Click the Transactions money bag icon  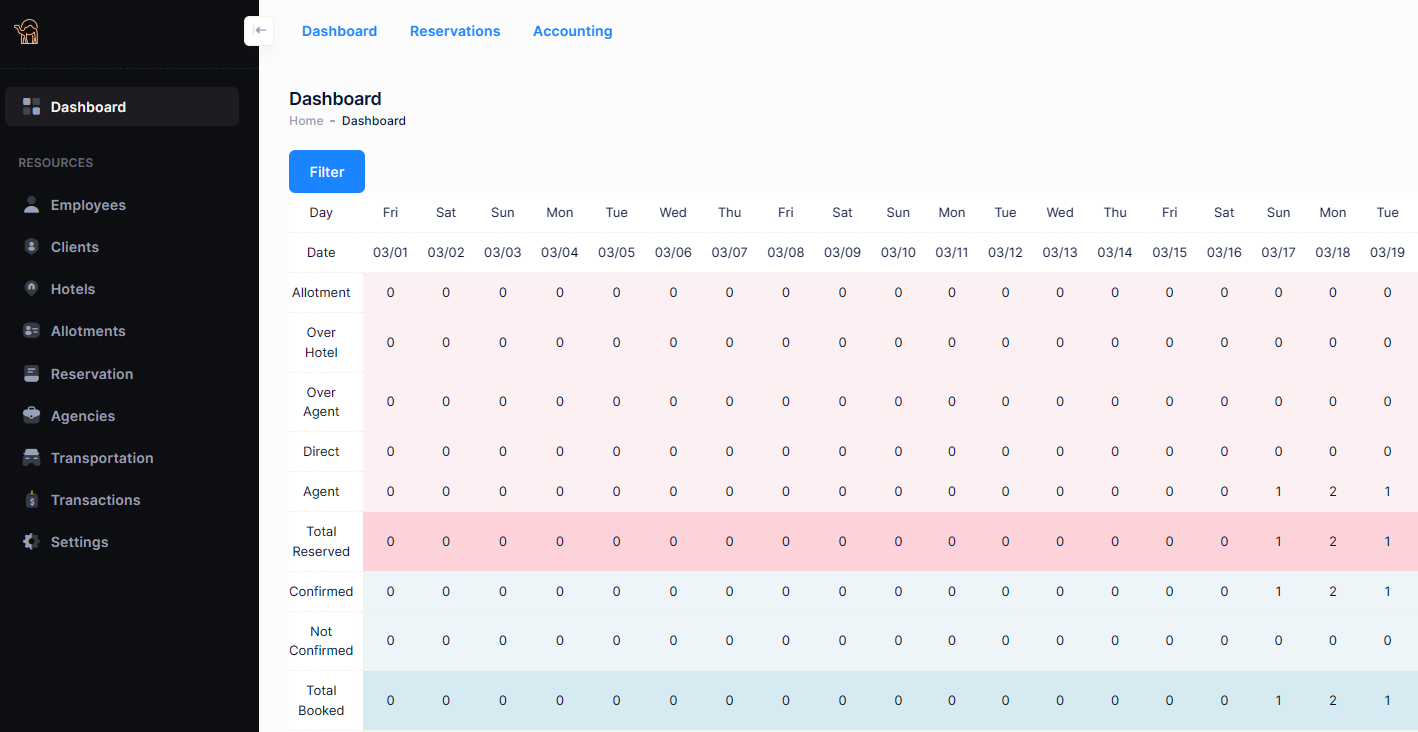(31, 500)
